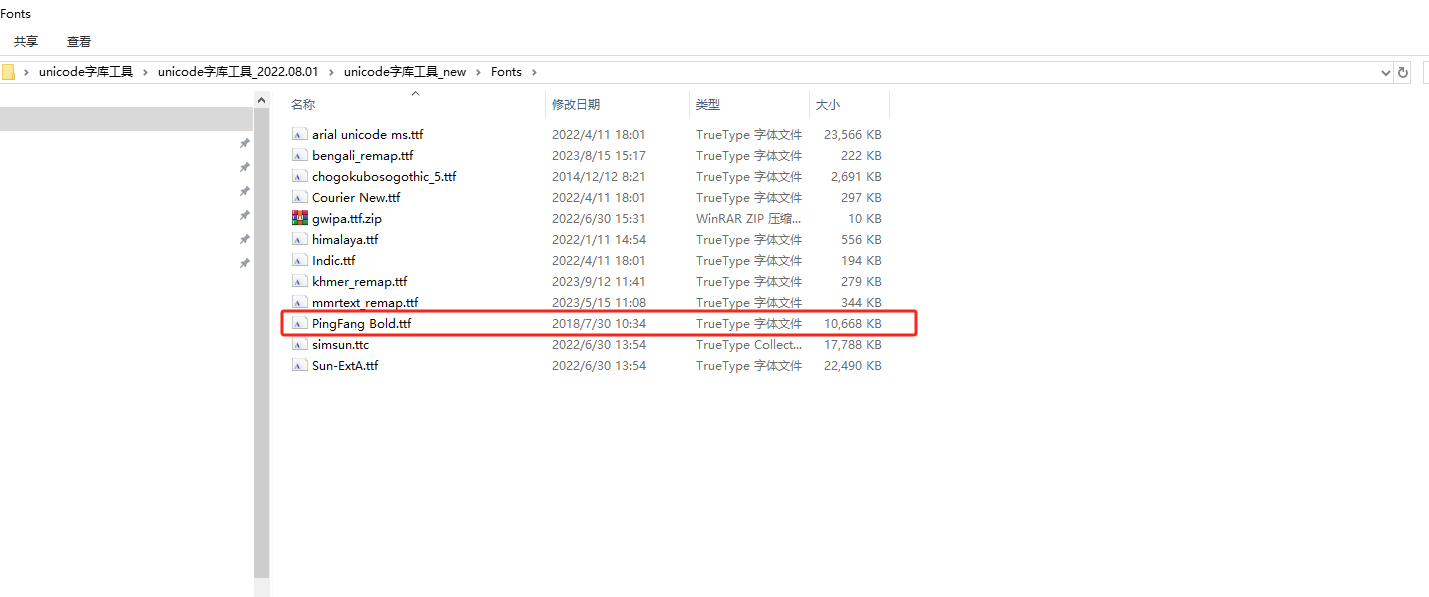The image size is (1429, 597).
Task: Select file name Indic.ttf
Action: [333, 260]
